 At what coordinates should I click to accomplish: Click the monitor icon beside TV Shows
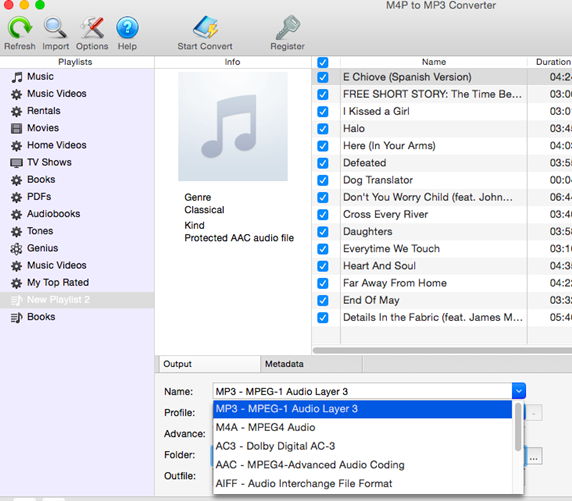click(16, 163)
